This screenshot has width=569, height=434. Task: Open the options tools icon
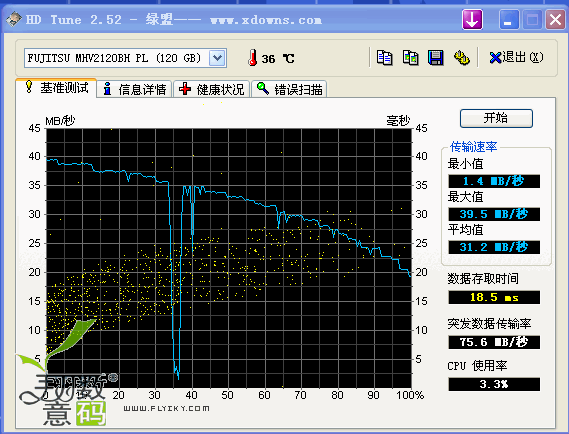pos(462,58)
